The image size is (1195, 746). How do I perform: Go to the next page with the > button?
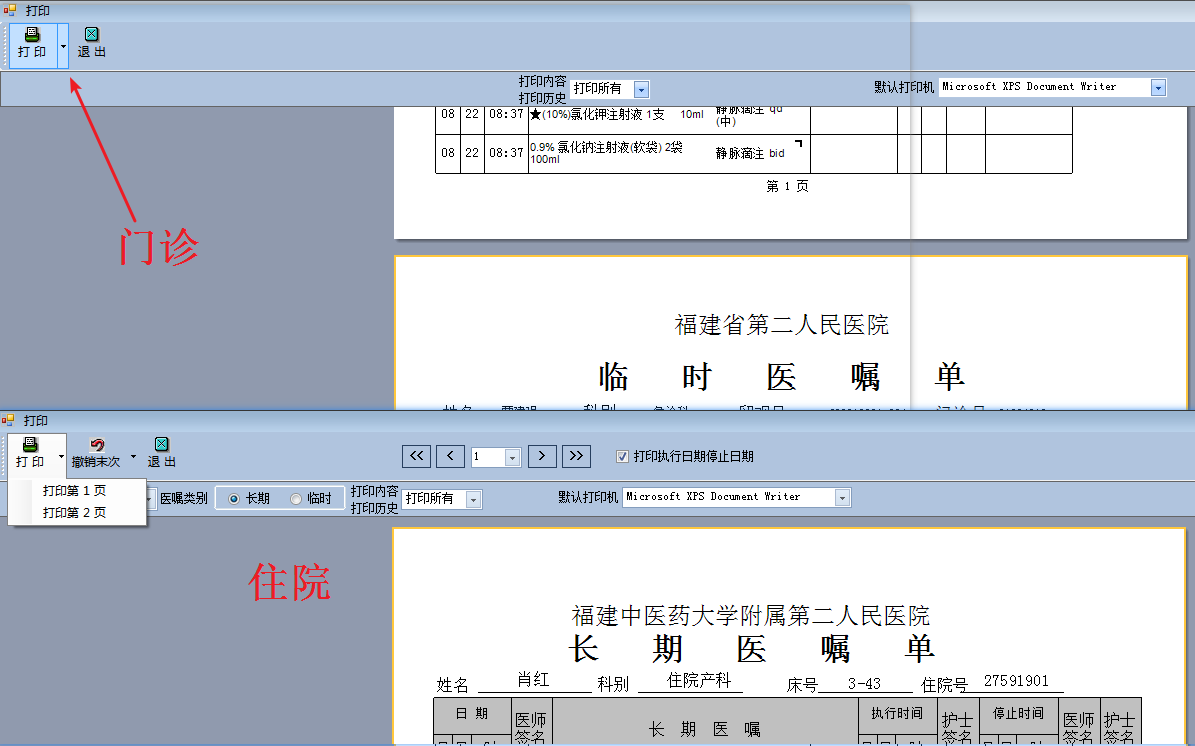click(x=542, y=456)
